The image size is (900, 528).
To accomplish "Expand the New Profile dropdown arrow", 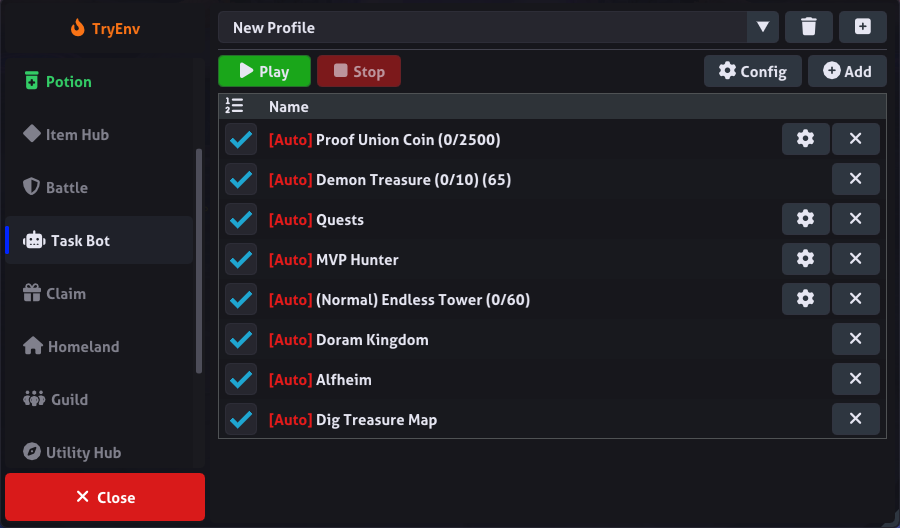I will (762, 27).
